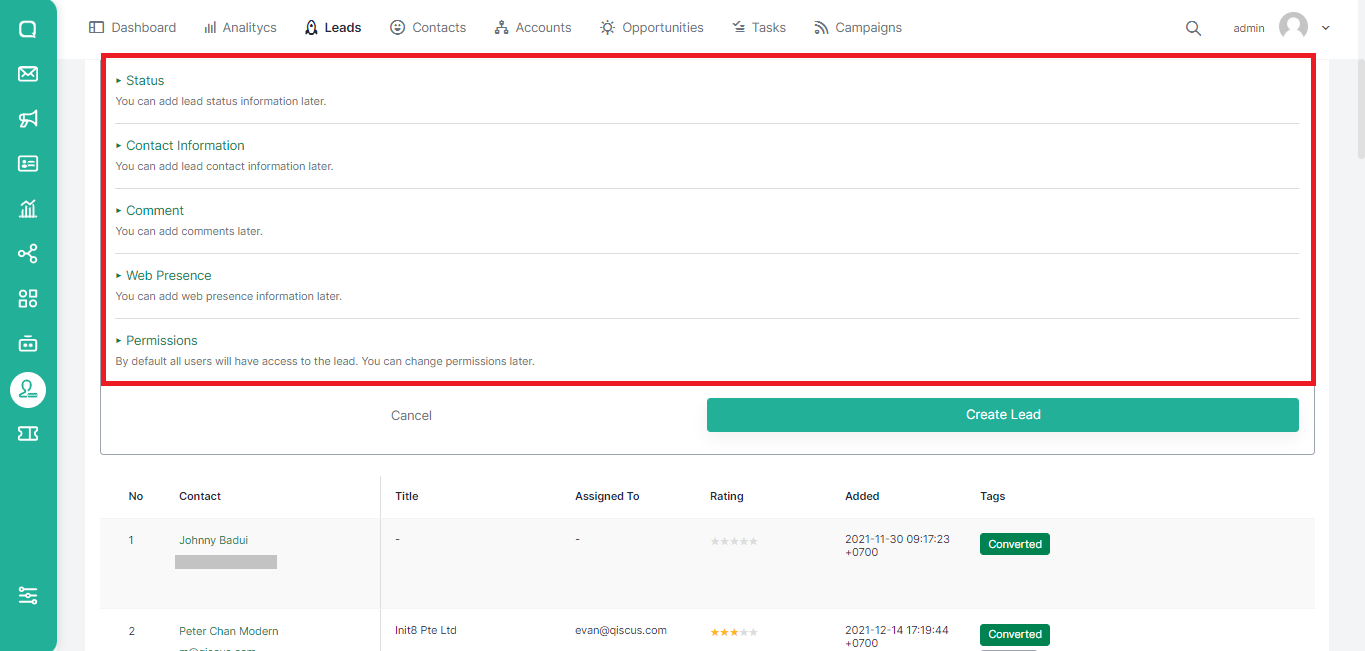The height and width of the screenshot is (651, 1365).
Task: Go to the Campaigns tab
Action: click(858, 28)
